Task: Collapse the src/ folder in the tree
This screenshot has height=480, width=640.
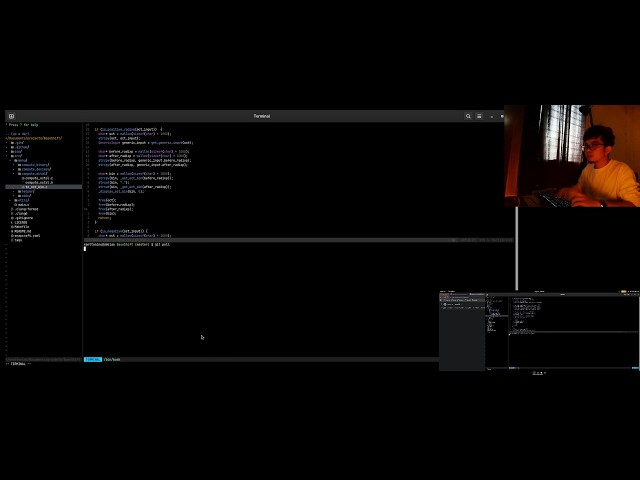Action: point(16,156)
